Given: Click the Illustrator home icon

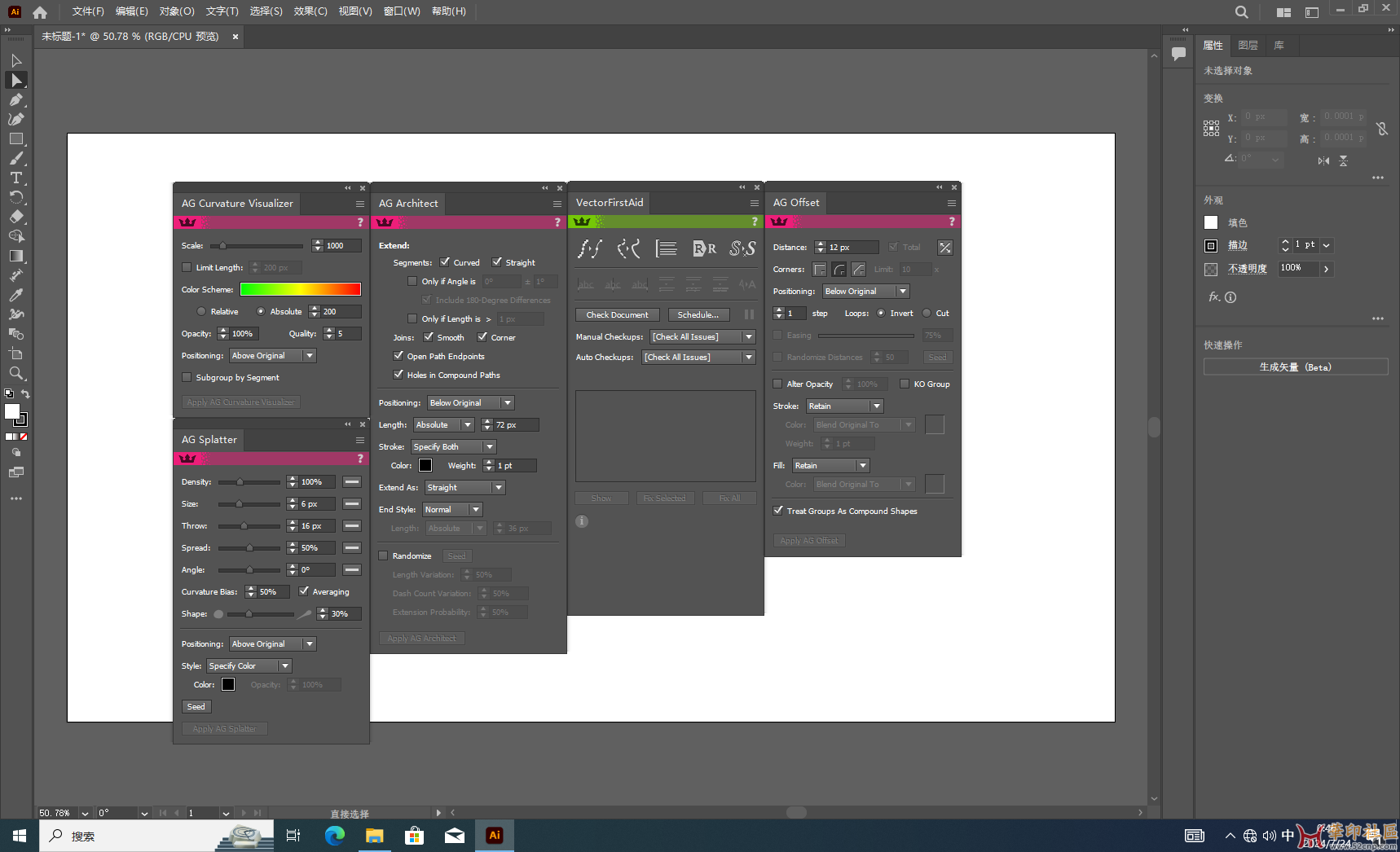Looking at the screenshot, I should 40,11.
